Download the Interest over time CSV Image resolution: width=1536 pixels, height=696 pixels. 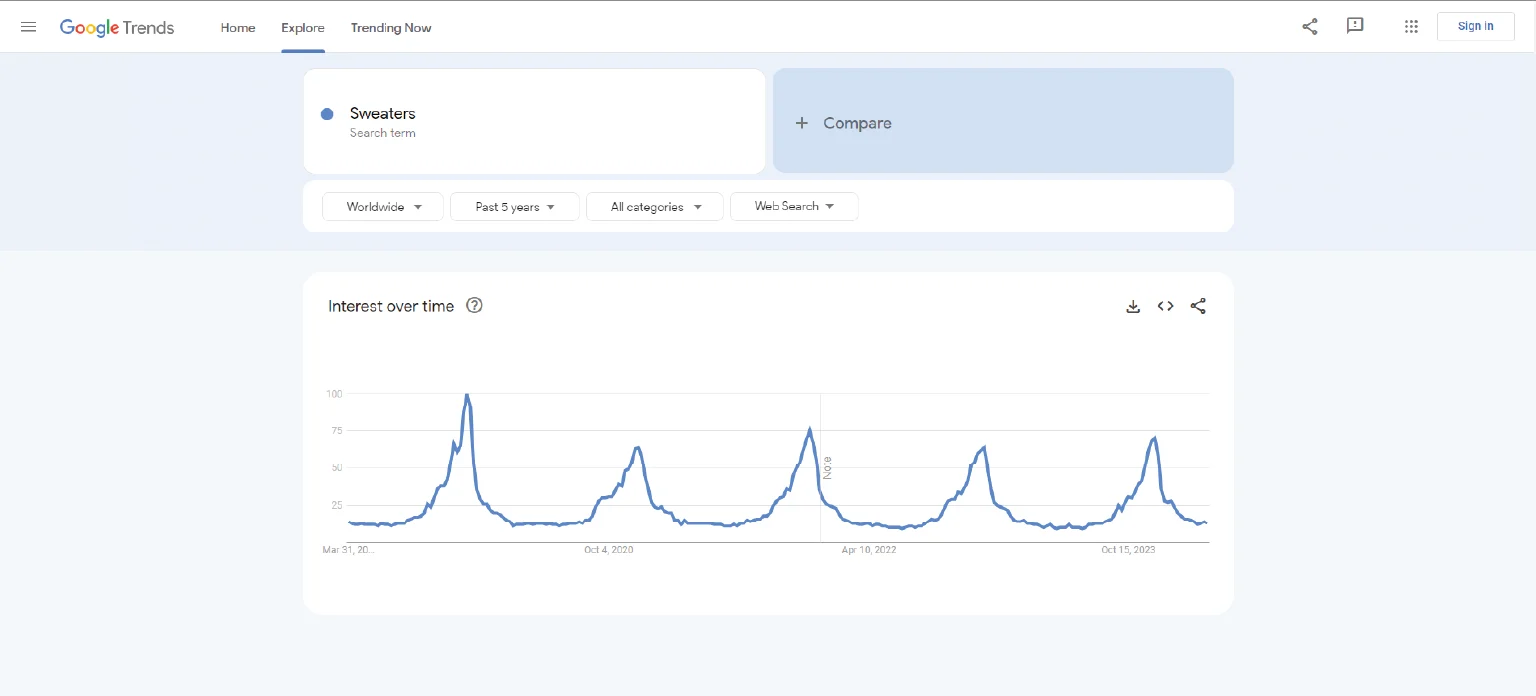click(1133, 307)
